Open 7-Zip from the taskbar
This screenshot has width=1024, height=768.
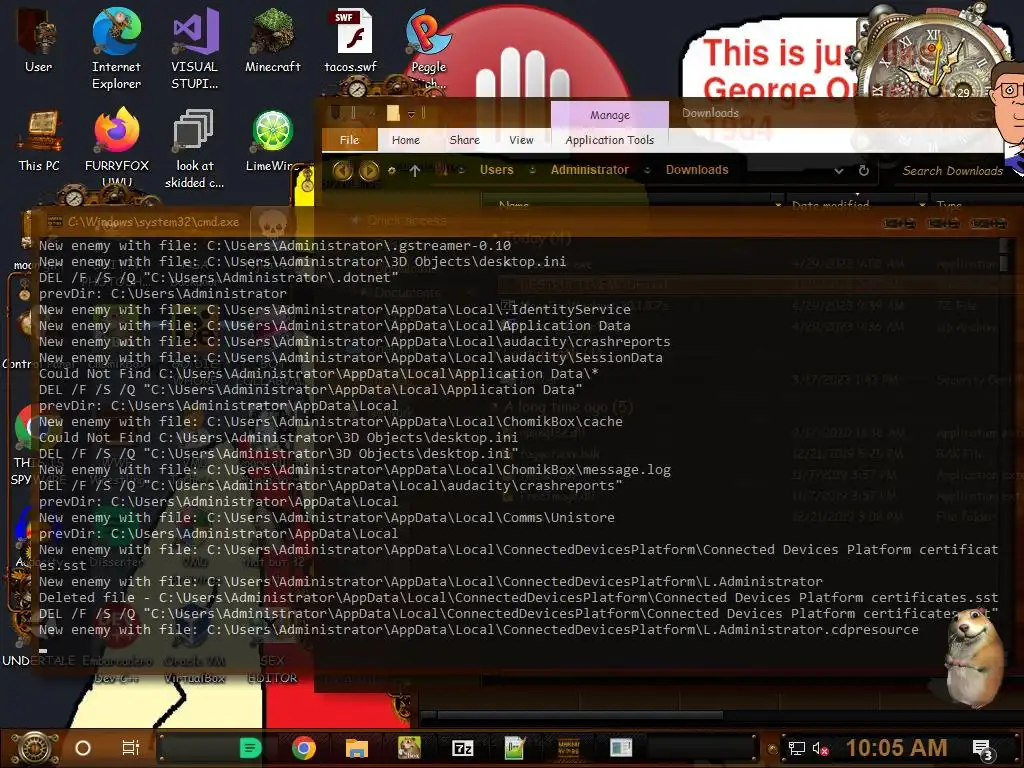click(x=463, y=748)
